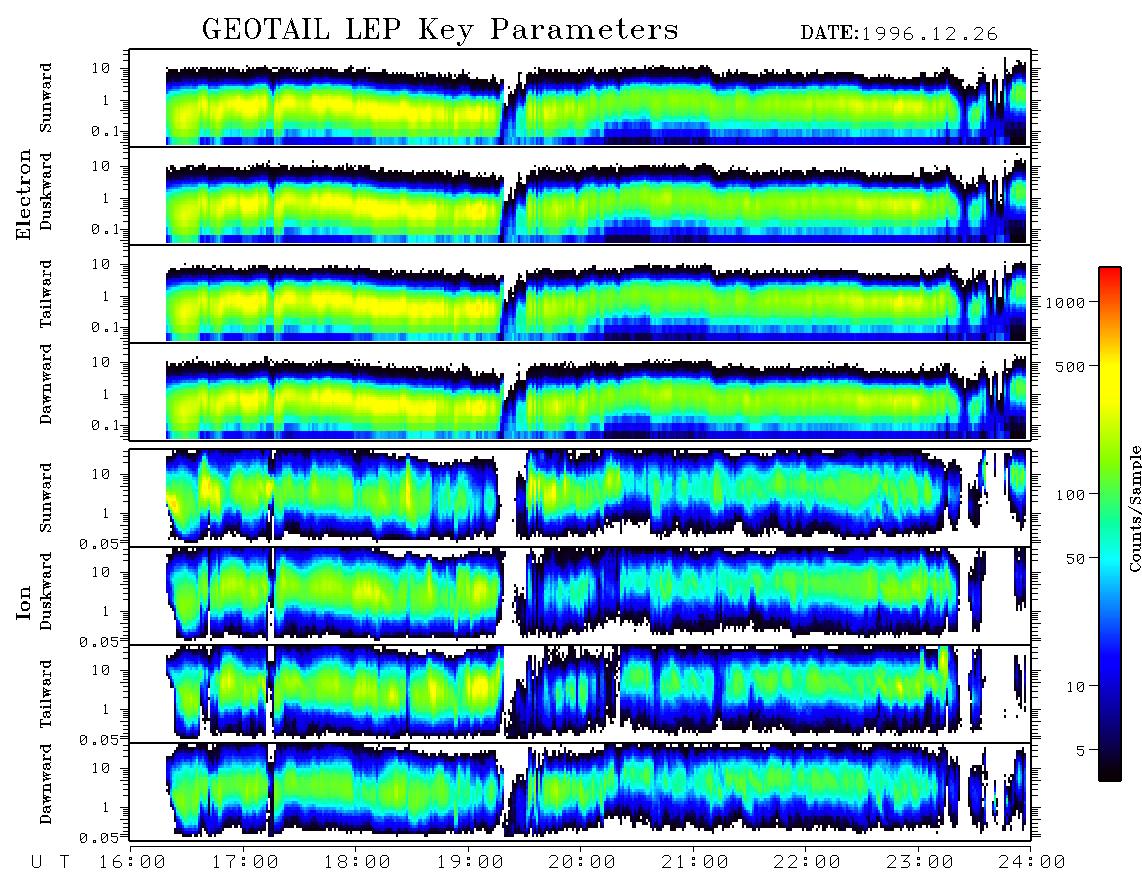1142x880 pixels.
Task: Select the 50 colorbar tick label
Action: [1075, 559]
